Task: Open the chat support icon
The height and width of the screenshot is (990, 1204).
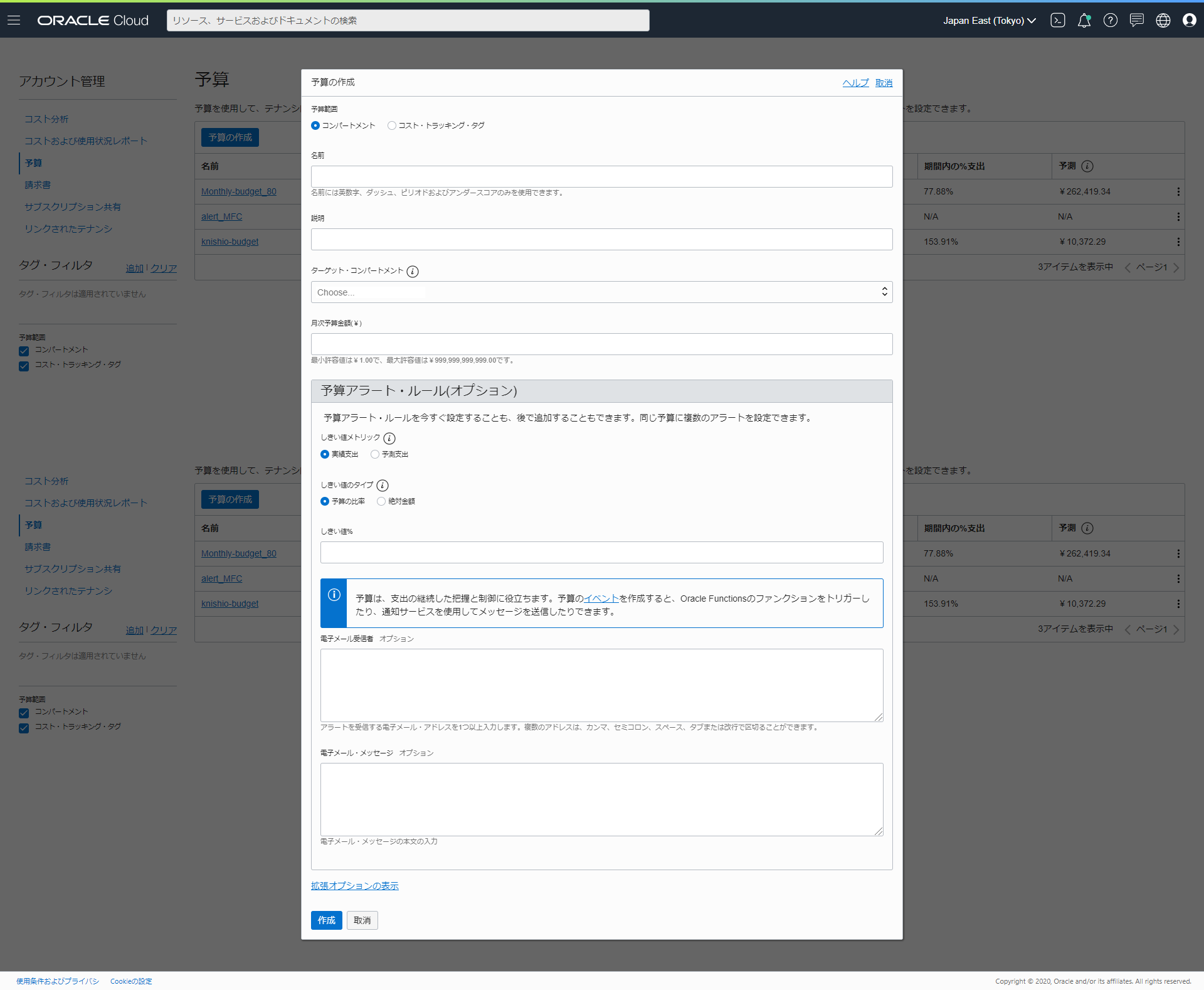Action: pos(1136,20)
